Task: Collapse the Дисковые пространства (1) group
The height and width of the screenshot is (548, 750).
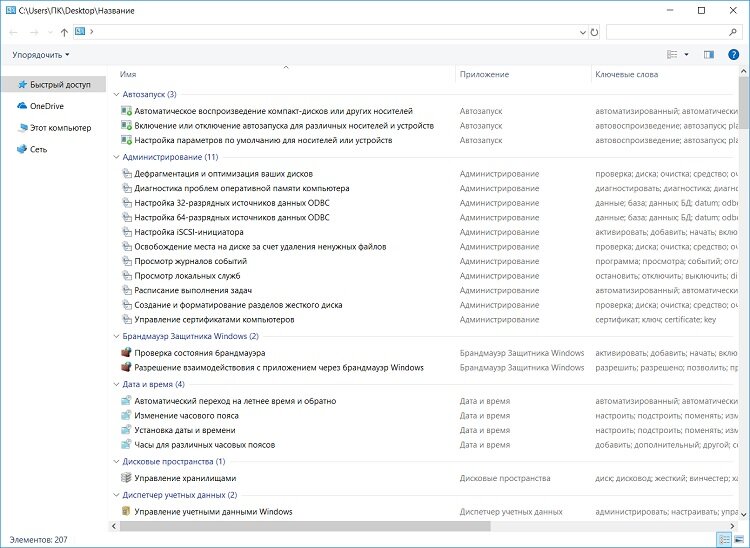Action: click(116, 461)
